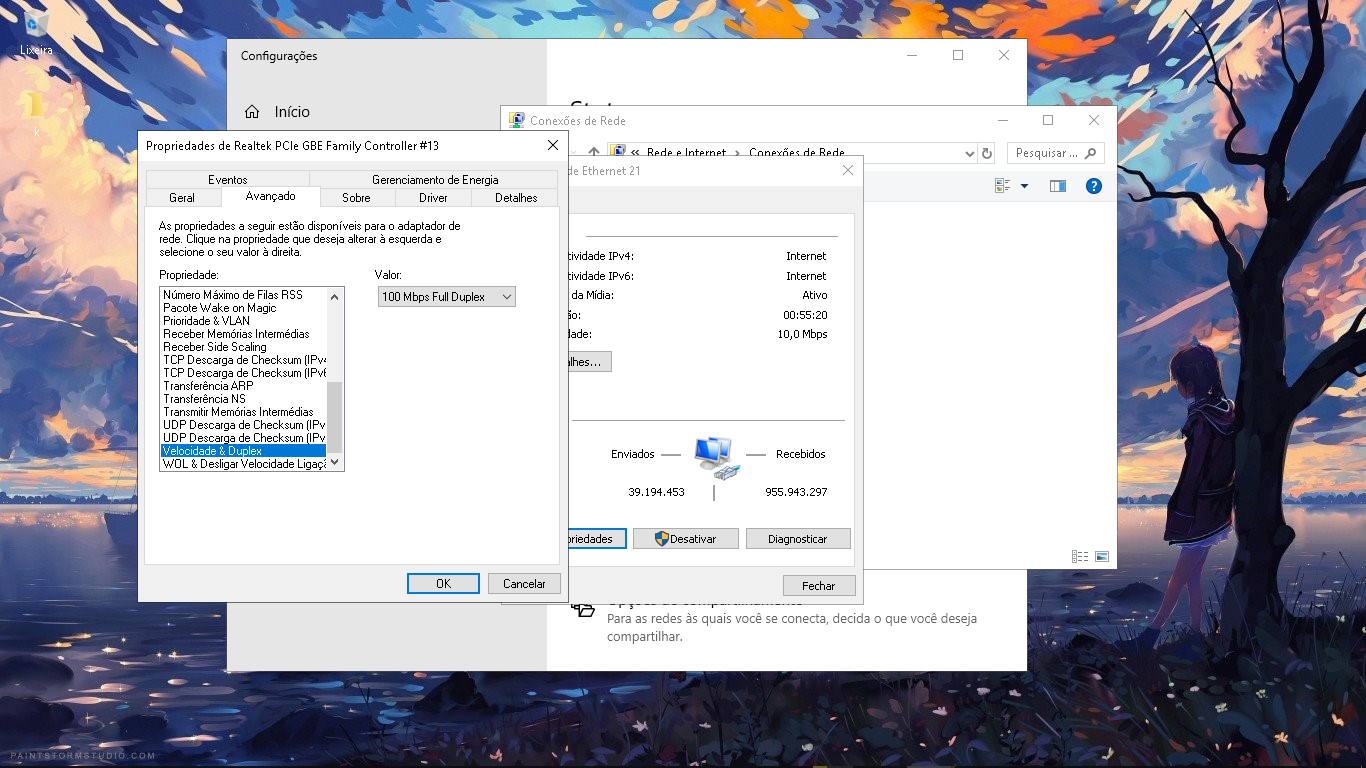Open the Detalhes tab
Viewport: 1366px width, 768px height.
tap(516, 198)
